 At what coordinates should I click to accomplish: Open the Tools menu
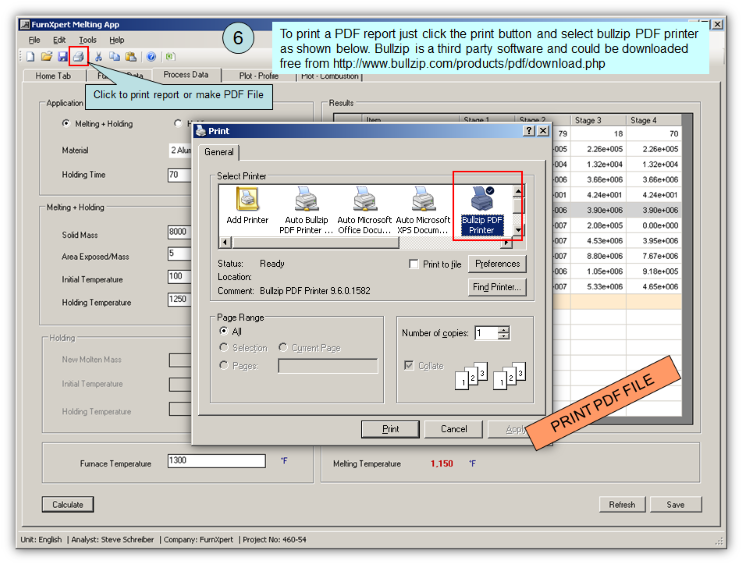click(x=88, y=40)
